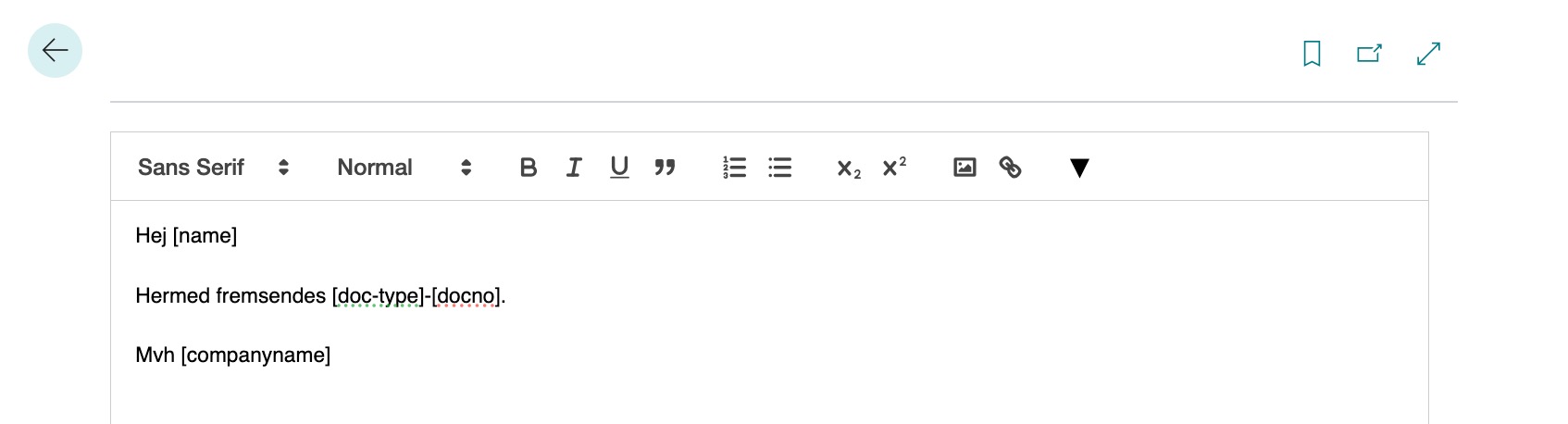Viewport: 1568px width, 424px height.
Task: Toggle italic formatting
Action: (574, 168)
